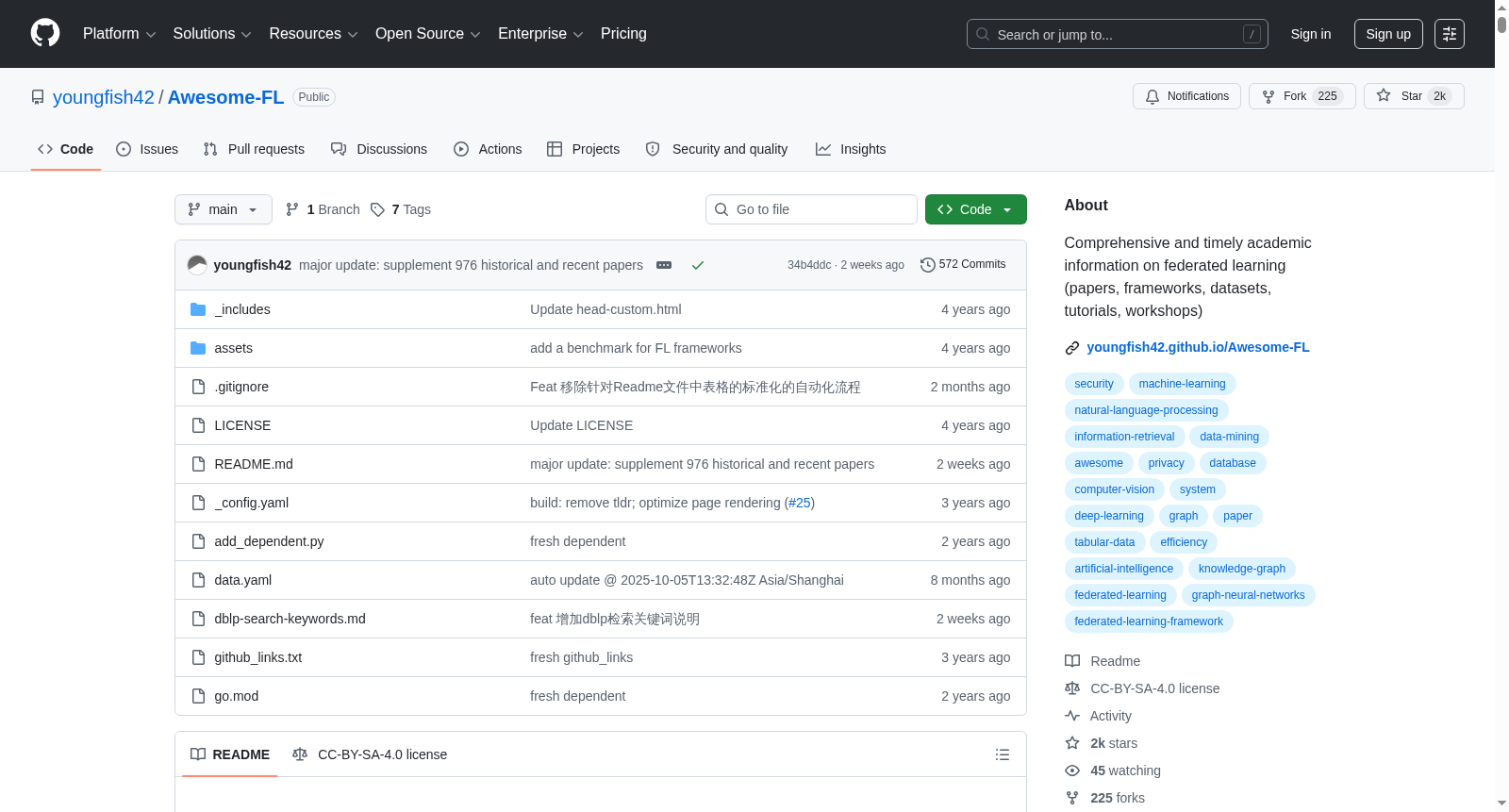Screen dimensions: 1509x812
Task: Click the page vertical scrollbar
Action: pyautogui.click(x=1501, y=406)
